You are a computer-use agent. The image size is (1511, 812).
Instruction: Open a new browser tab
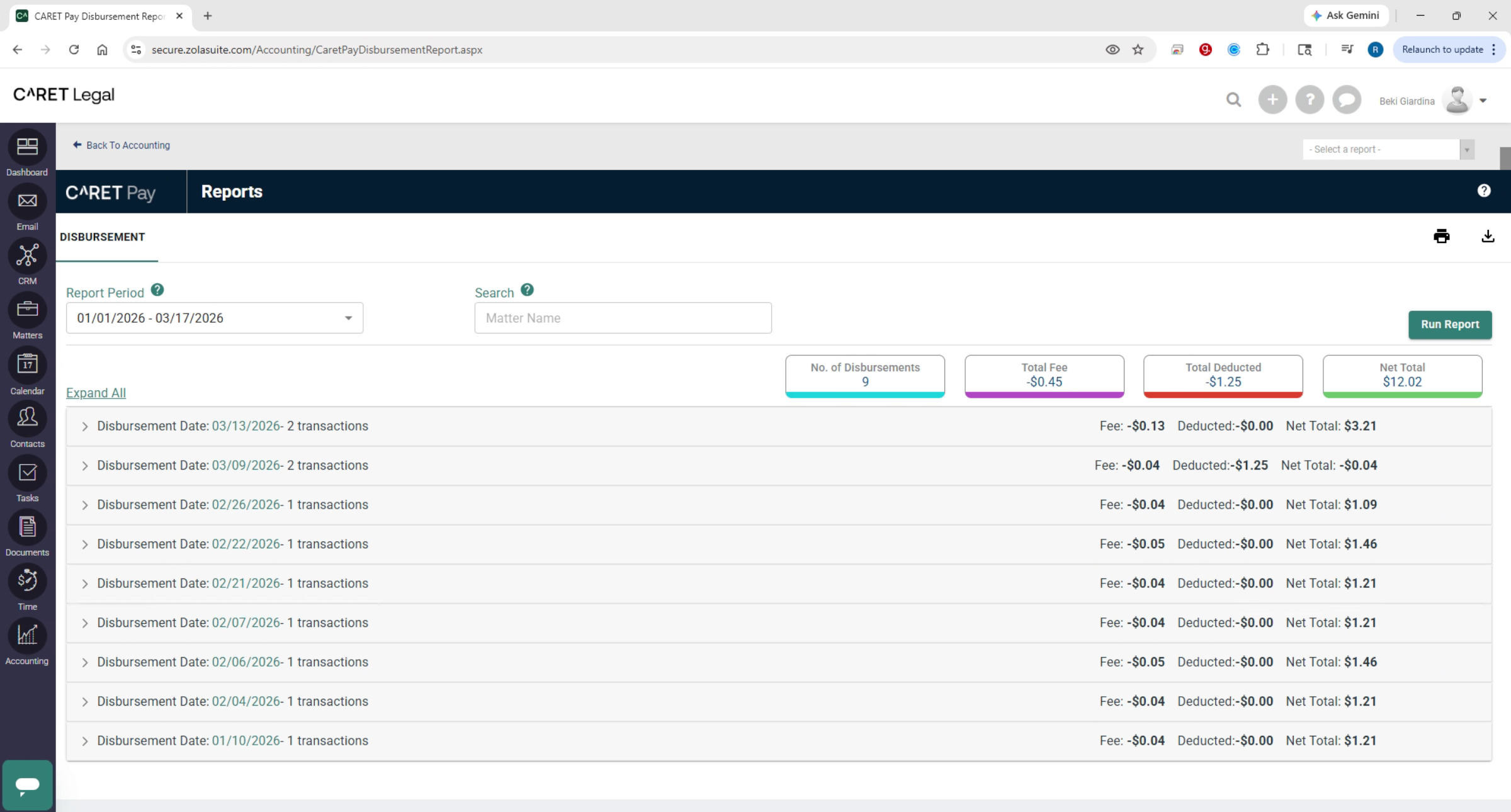(x=208, y=16)
